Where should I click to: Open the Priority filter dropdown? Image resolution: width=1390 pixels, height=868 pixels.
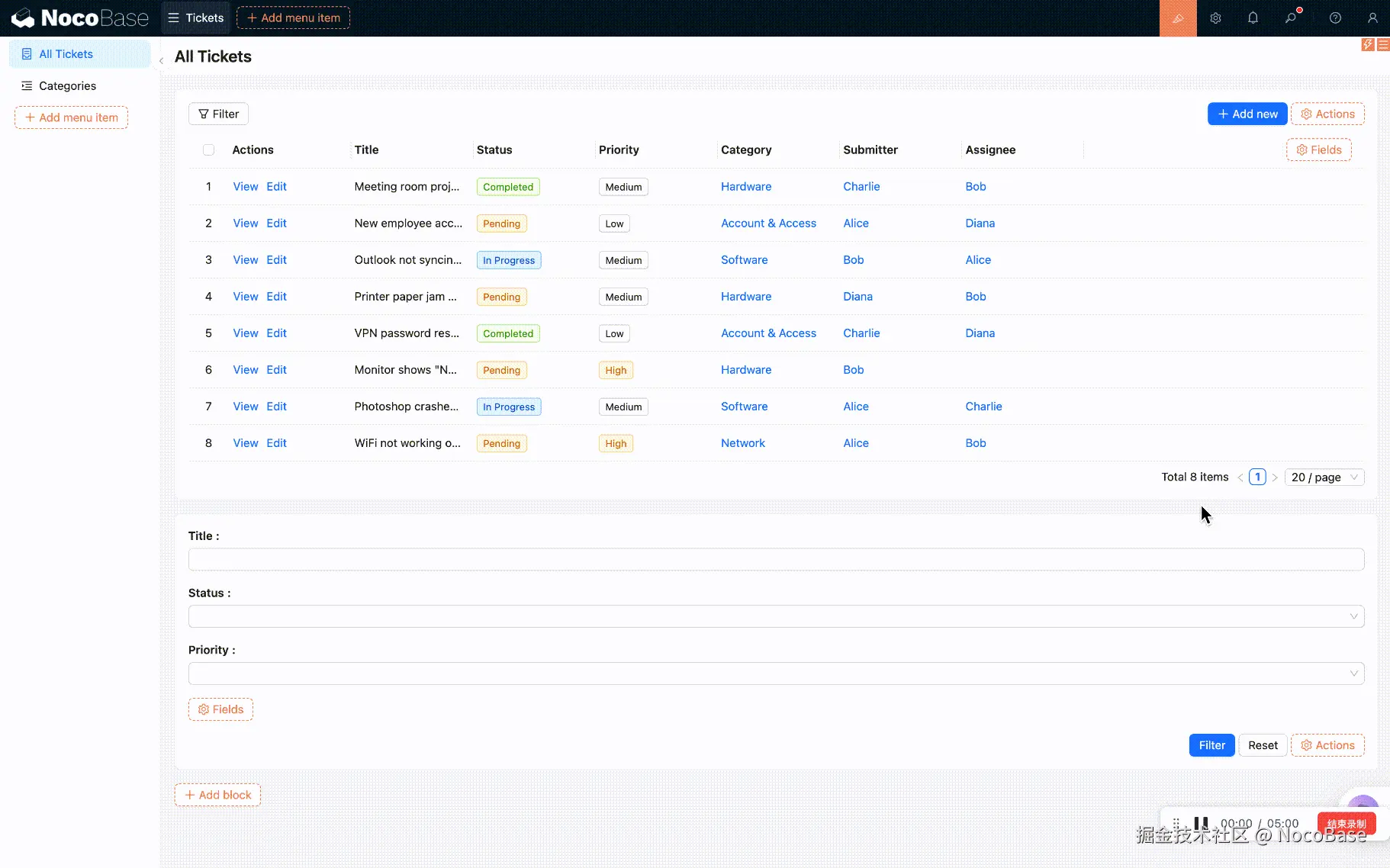(x=776, y=674)
